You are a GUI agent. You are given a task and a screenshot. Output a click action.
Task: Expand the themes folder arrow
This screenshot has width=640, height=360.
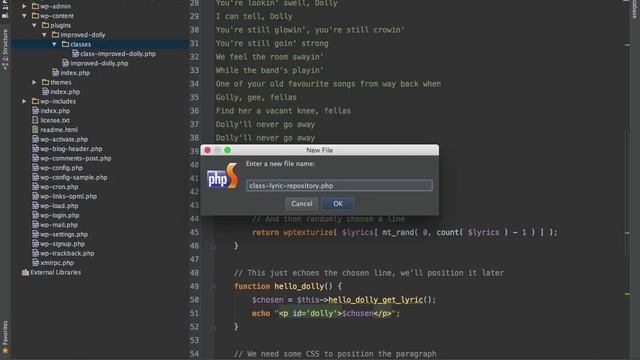tap(35, 82)
